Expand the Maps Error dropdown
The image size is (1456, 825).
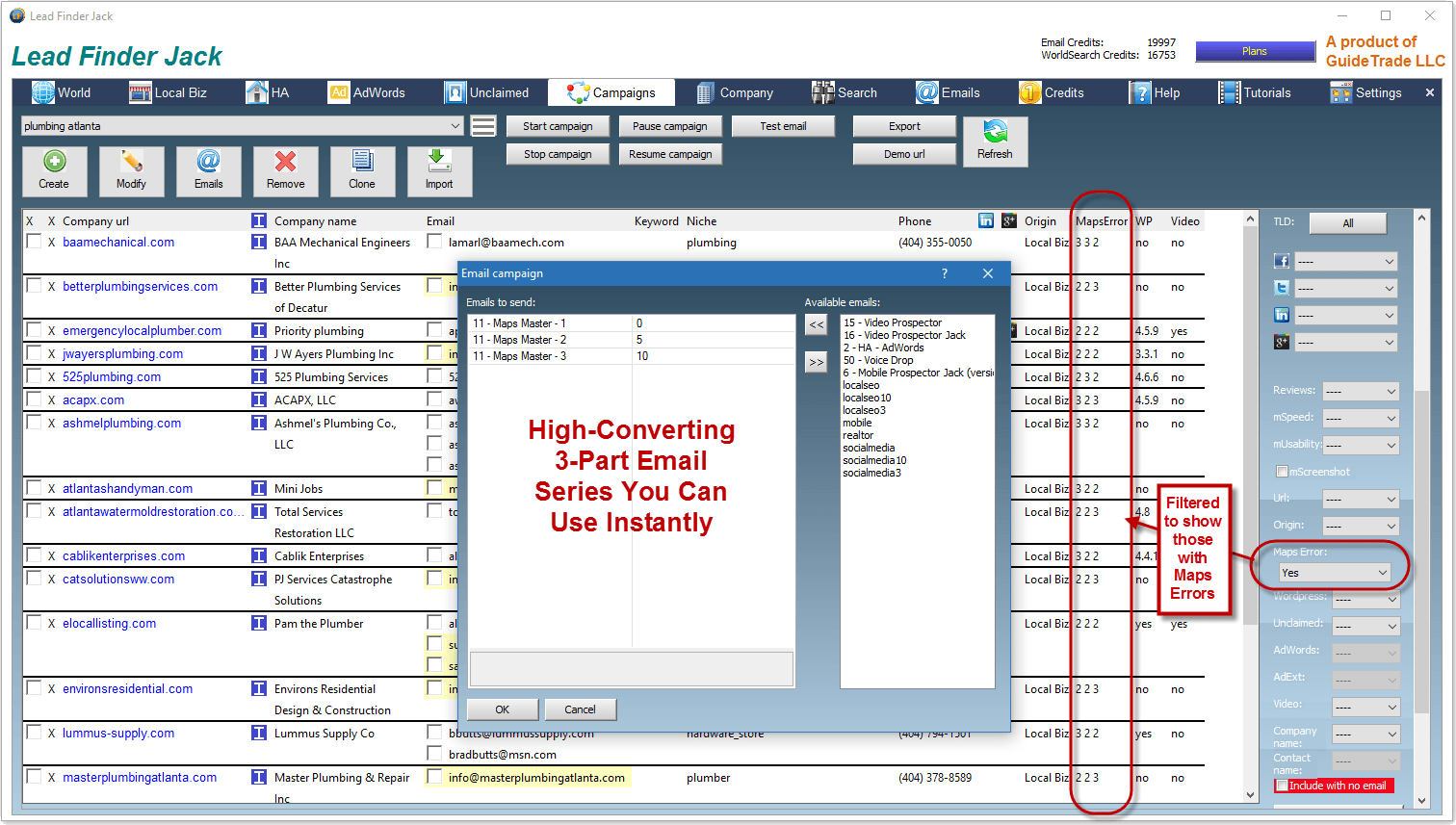[1334, 573]
